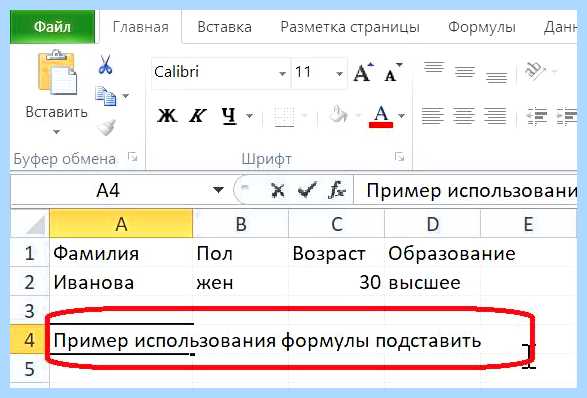
Task: Click the Вставить paste label
Action: (x=56, y=112)
